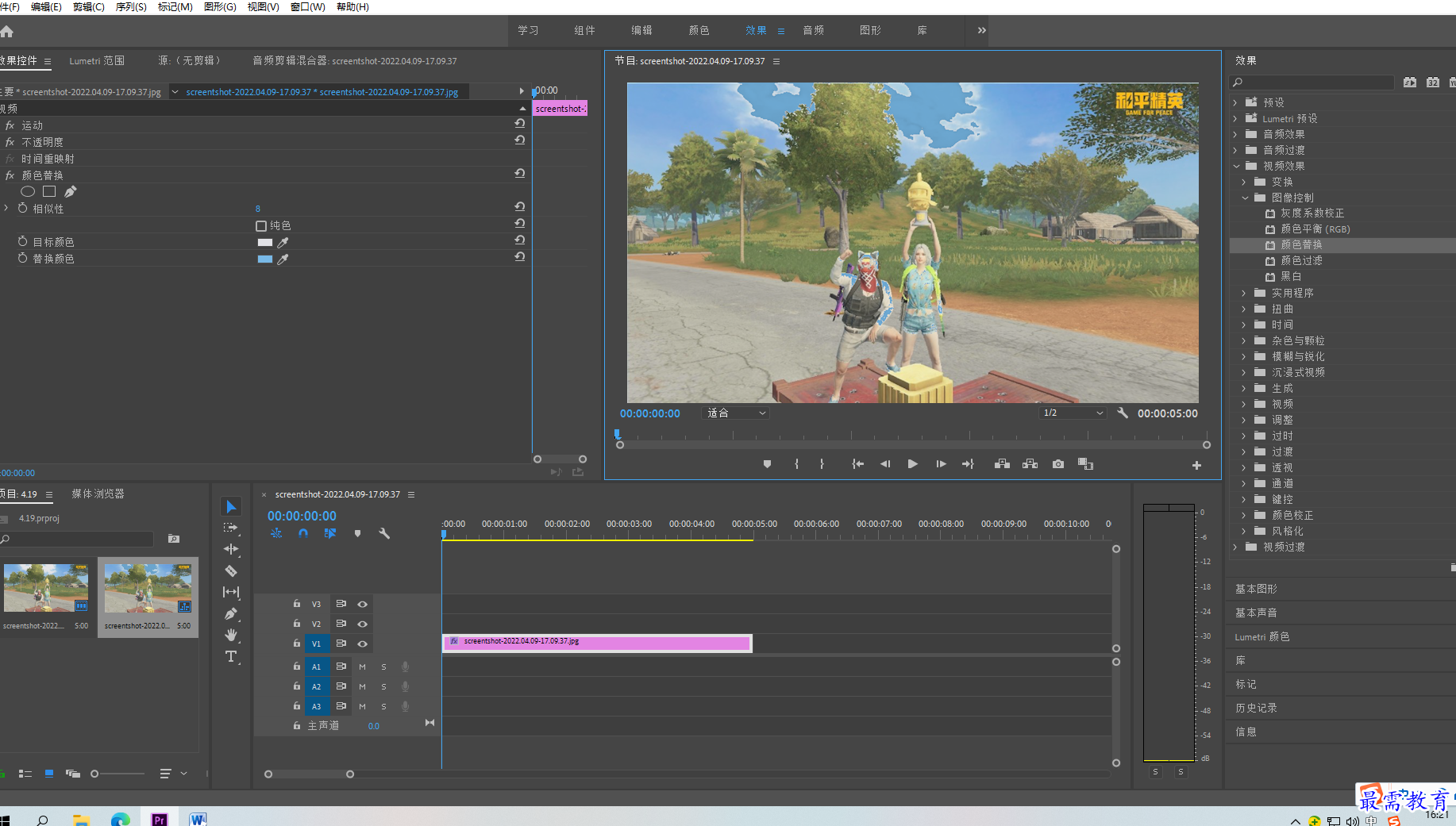Click the 目标颜色 white swatch
Viewport: 1456px width, 826px height.
265,242
